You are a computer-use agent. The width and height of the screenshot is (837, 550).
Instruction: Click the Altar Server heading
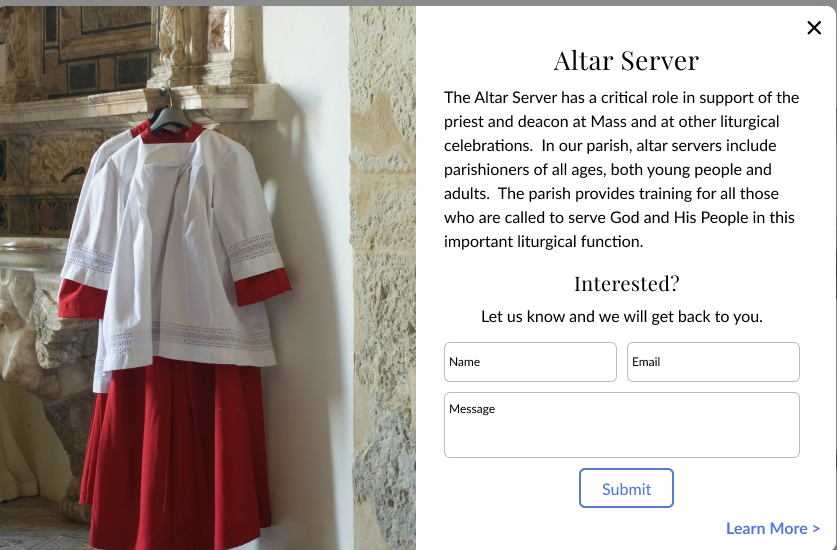pos(626,60)
